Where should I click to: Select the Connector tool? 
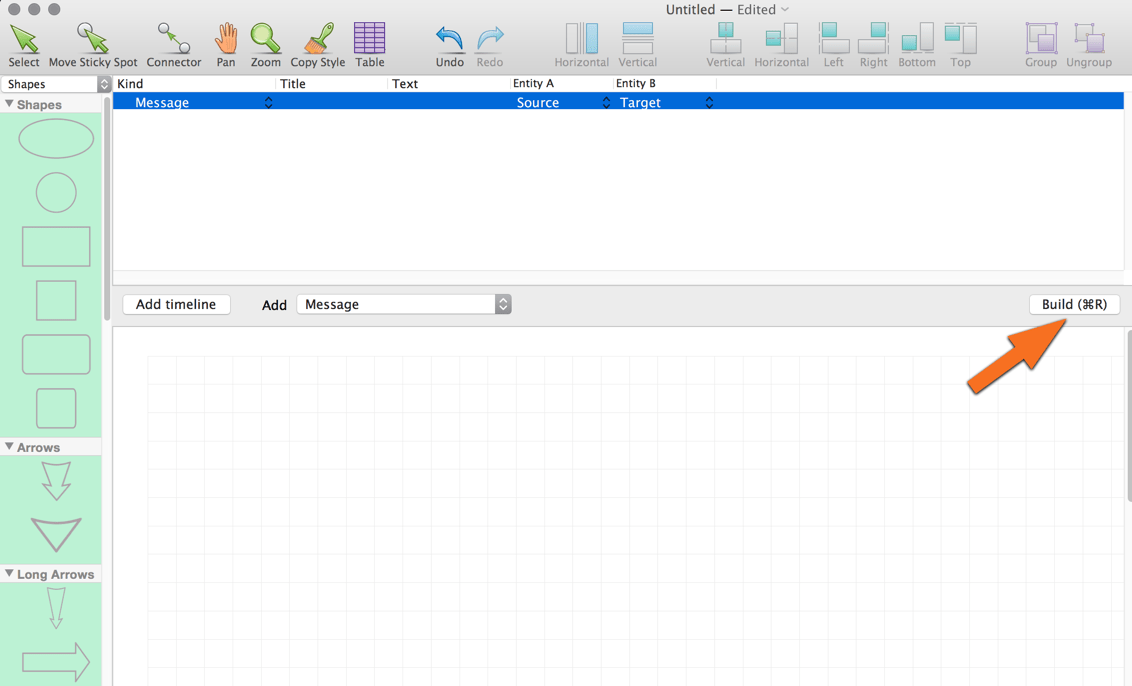coord(173,40)
